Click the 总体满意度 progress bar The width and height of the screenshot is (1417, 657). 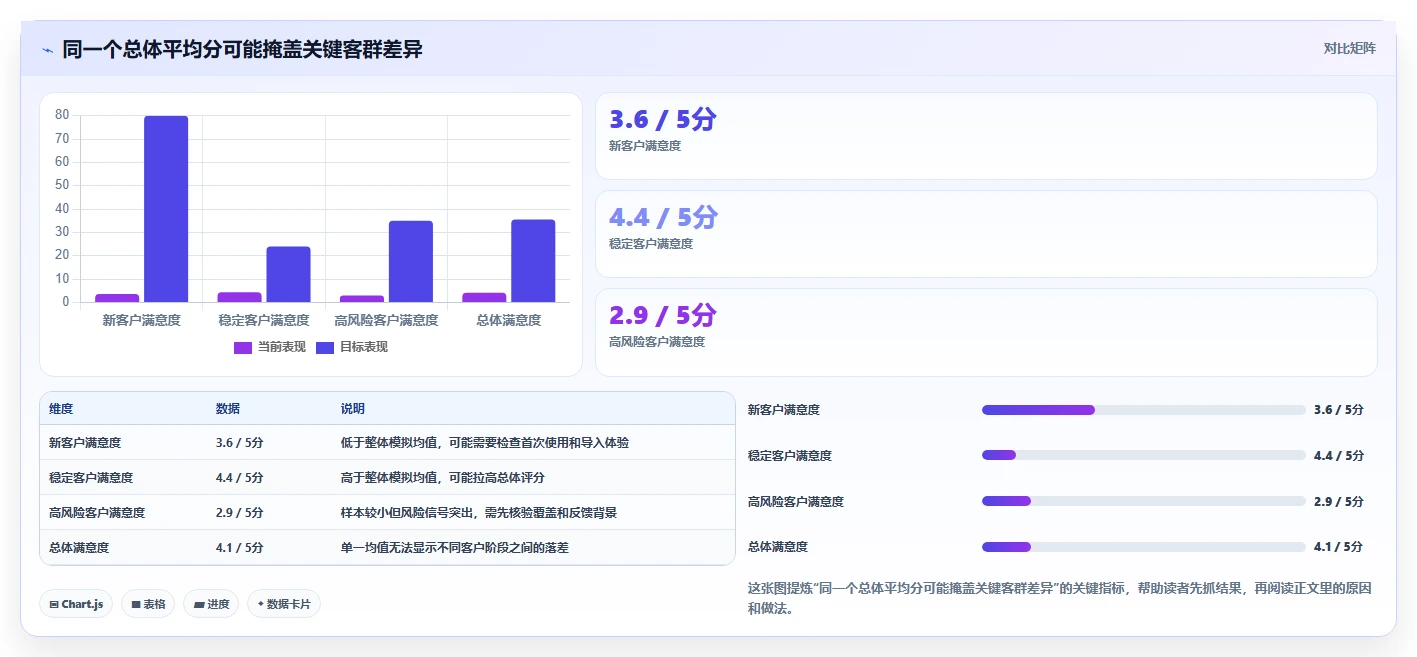[x=1144, y=547]
